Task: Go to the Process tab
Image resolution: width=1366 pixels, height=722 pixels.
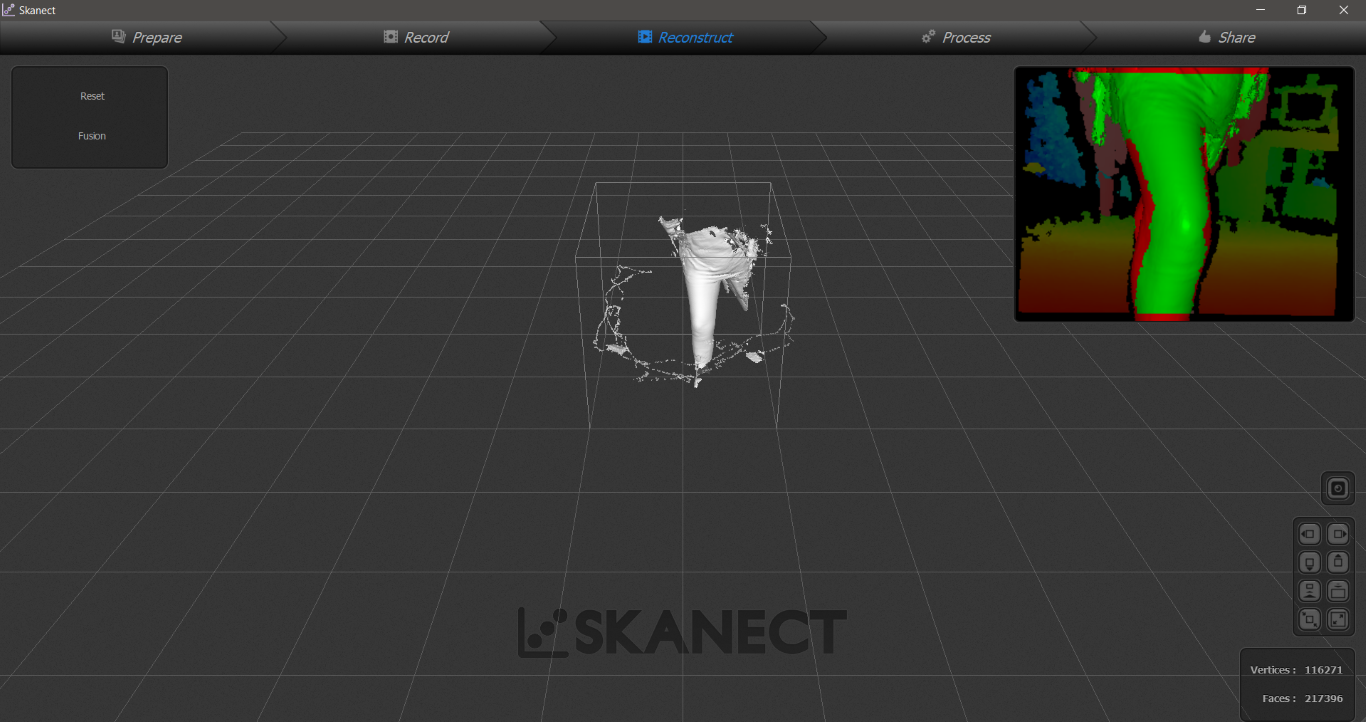Action: pyautogui.click(x=956, y=37)
